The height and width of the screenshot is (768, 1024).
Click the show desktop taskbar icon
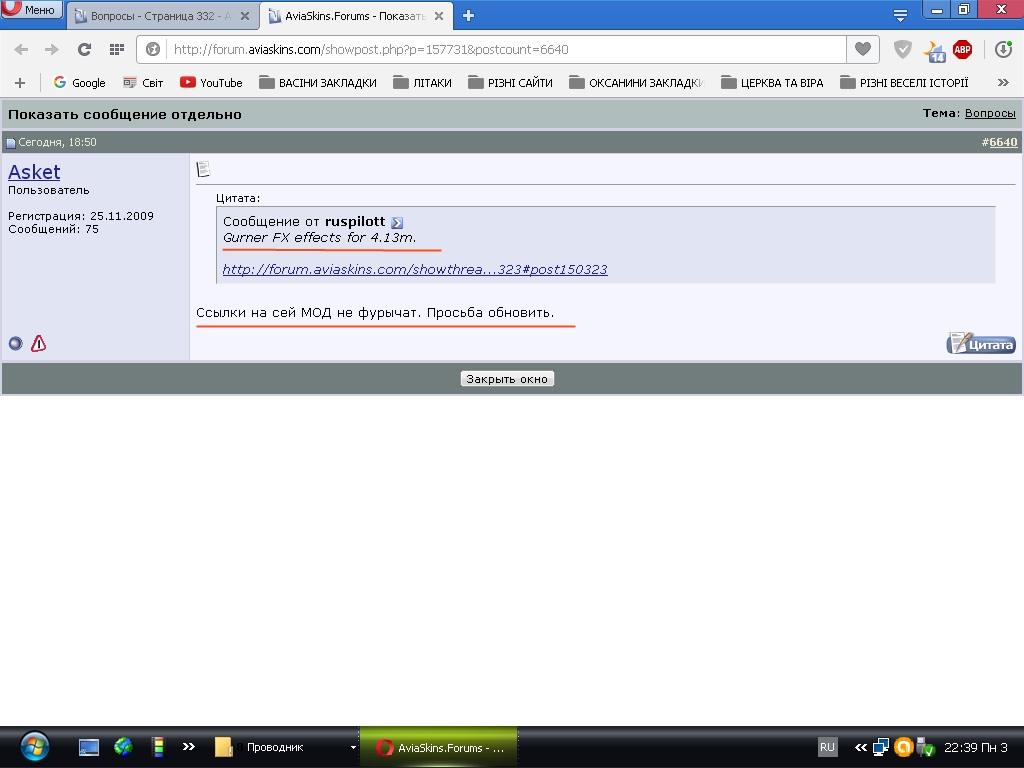(x=89, y=747)
